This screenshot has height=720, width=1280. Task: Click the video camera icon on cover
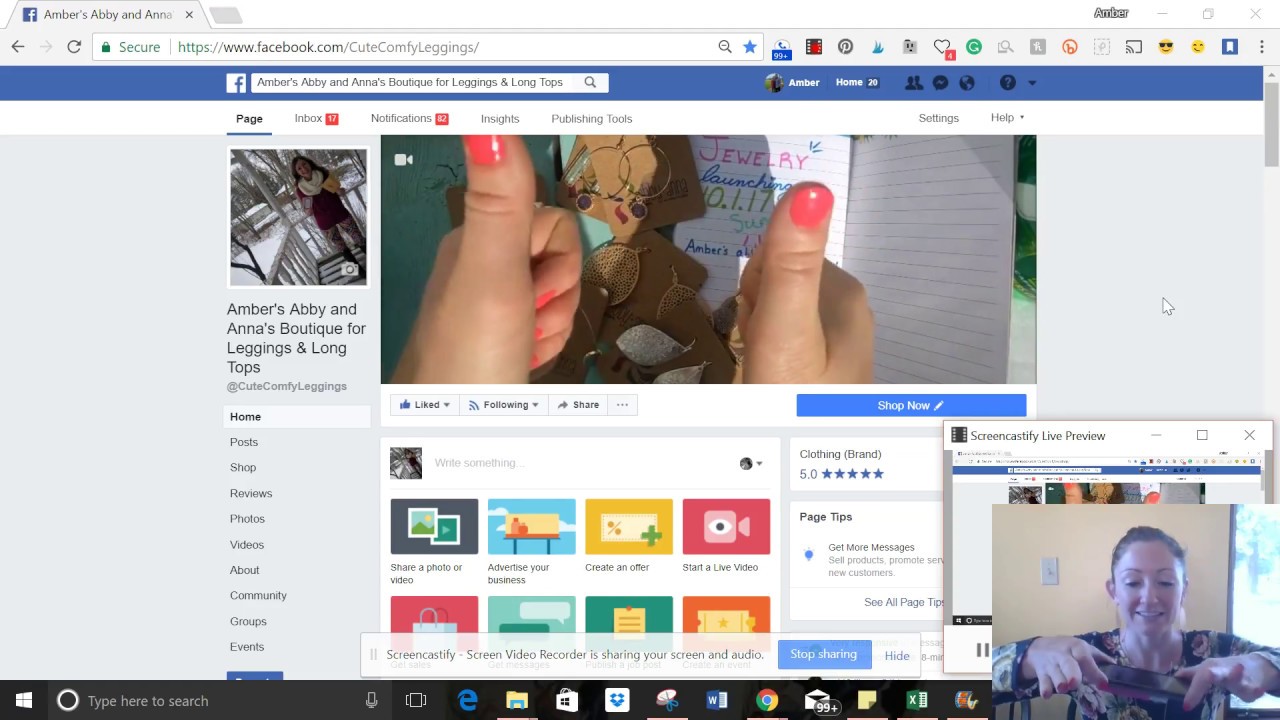(x=403, y=159)
